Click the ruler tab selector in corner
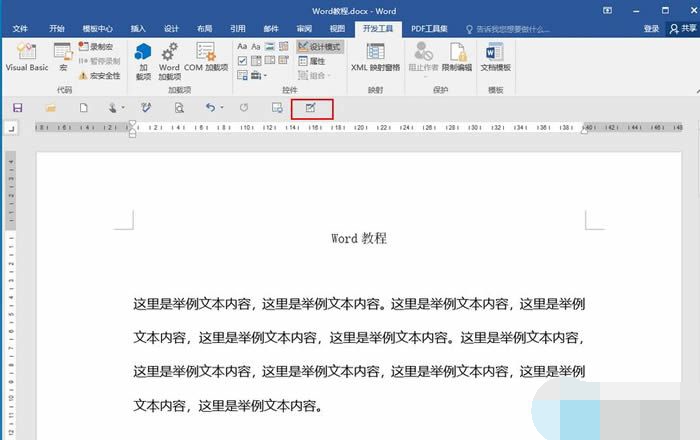The height and width of the screenshot is (440, 700). (x=11, y=128)
